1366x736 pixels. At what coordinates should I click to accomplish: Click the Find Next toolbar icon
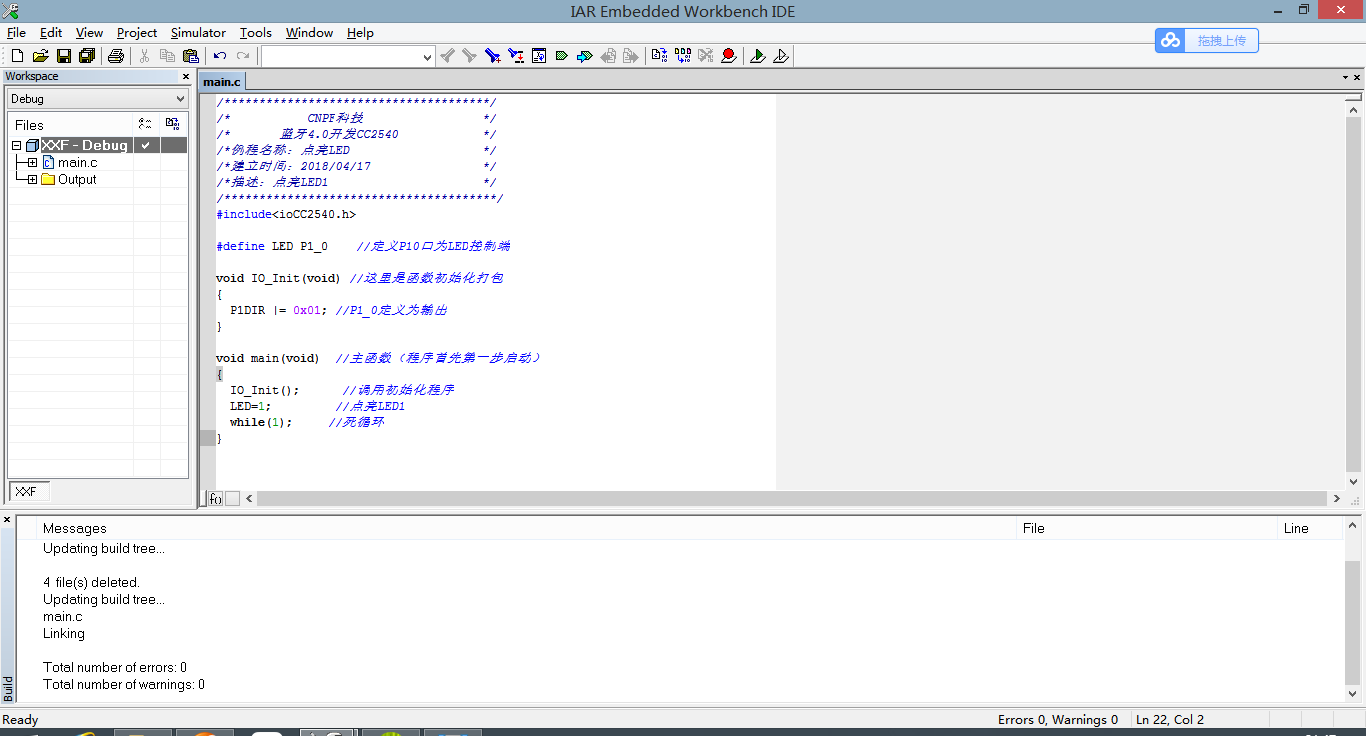point(469,56)
